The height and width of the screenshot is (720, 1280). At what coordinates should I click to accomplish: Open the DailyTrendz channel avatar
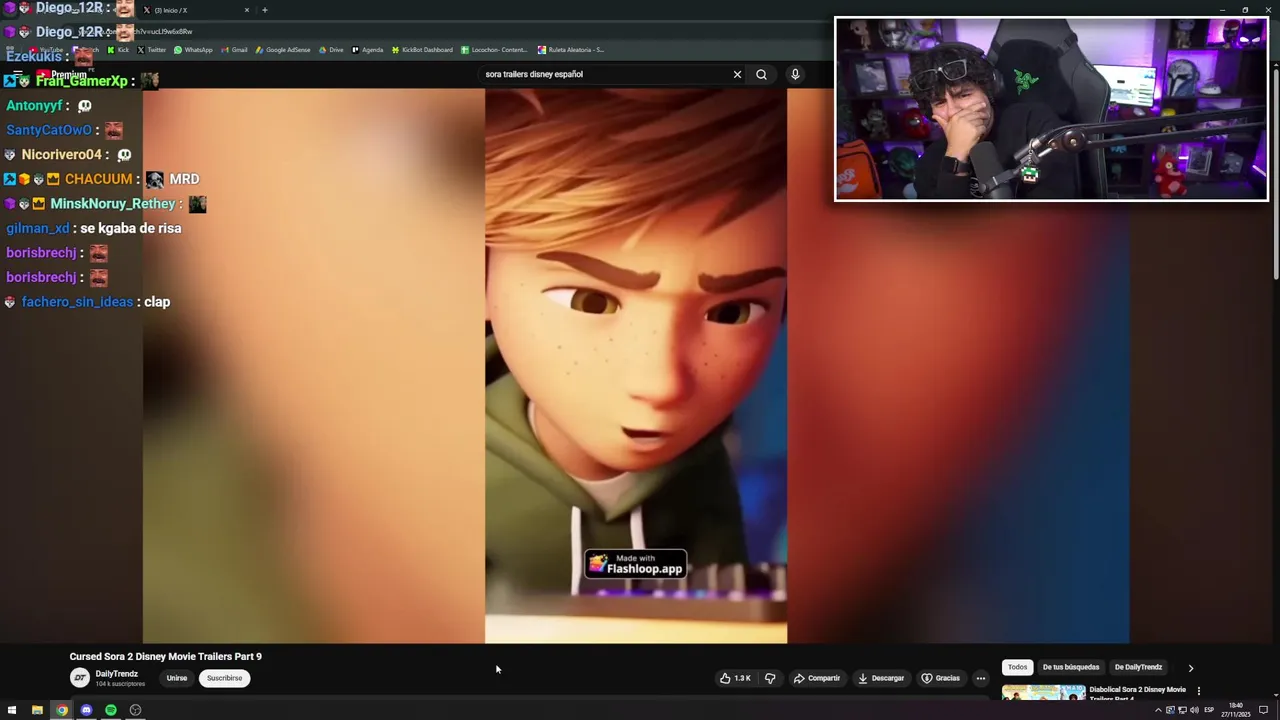(80, 678)
